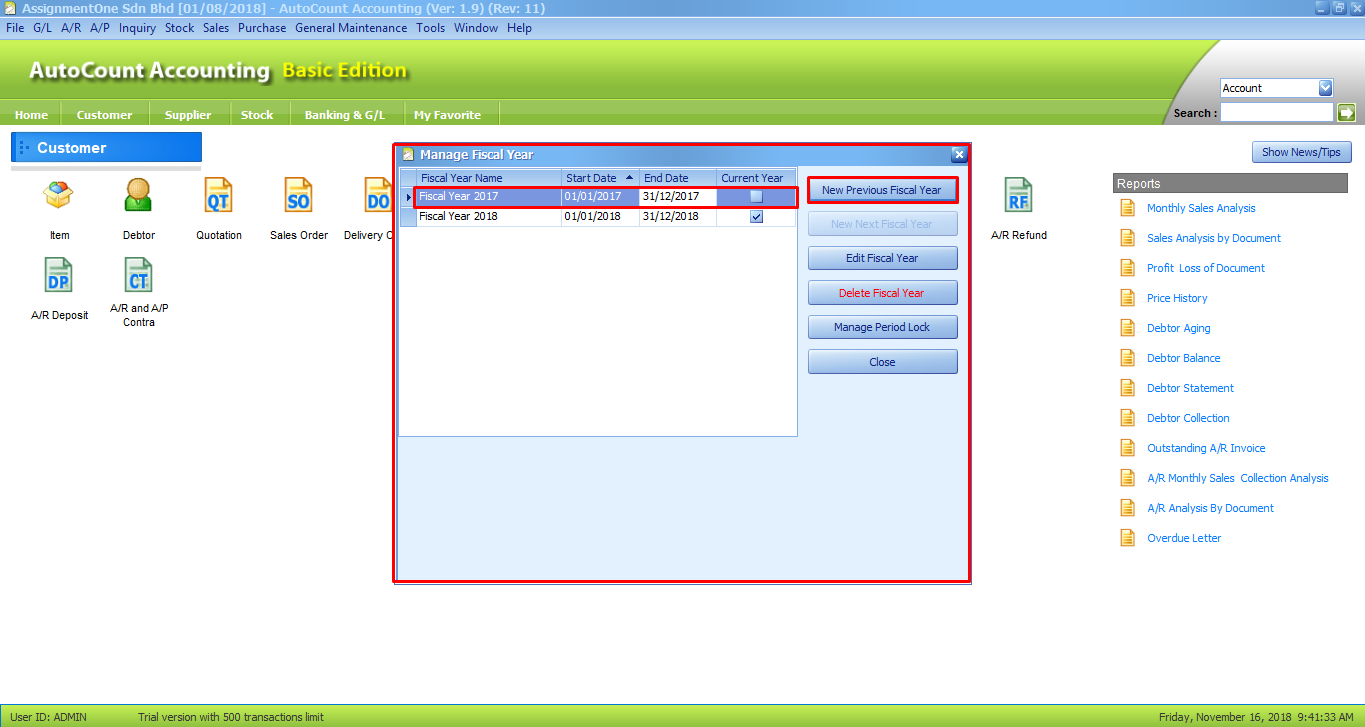Open the Purchase menu
Viewport: 1365px width, 727px height.
(262, 28)
